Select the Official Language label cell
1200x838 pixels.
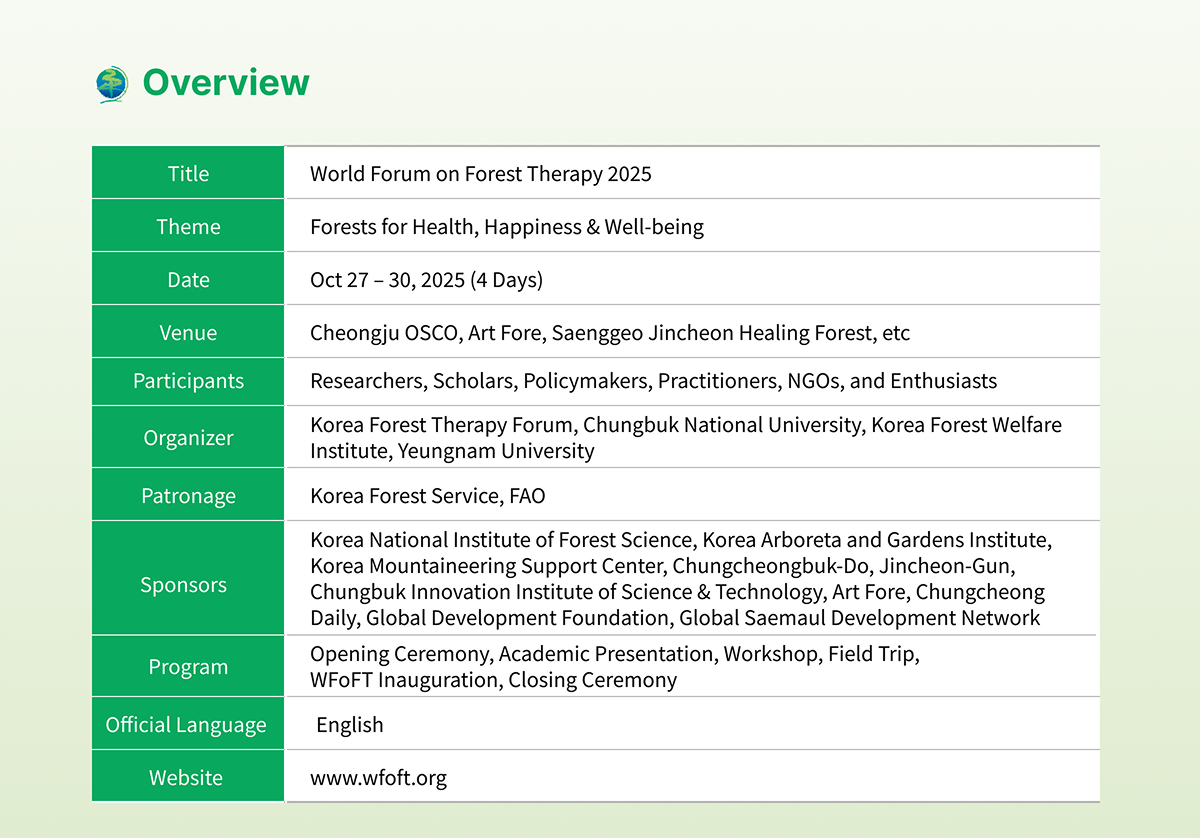click(x=188, y=724)
